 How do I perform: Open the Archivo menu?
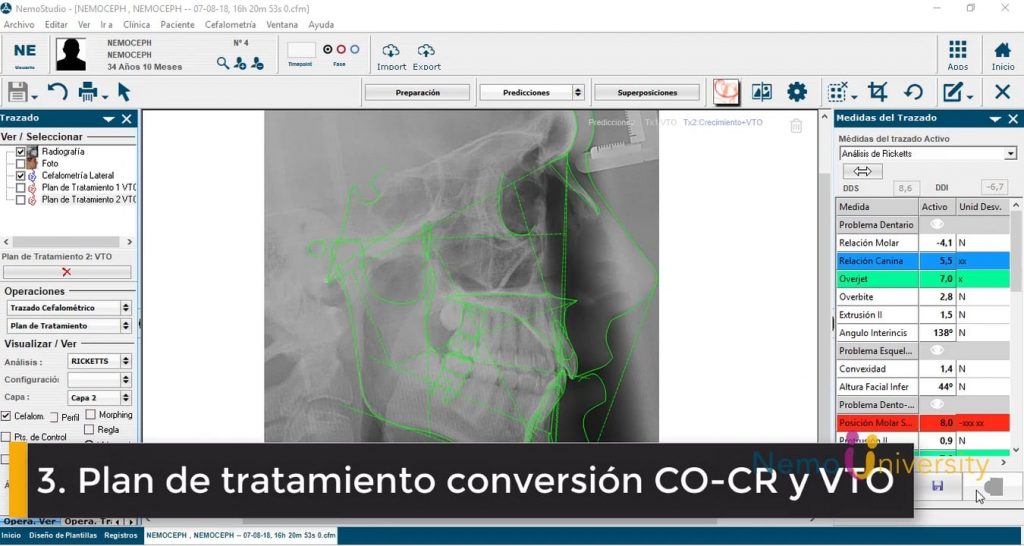pyautogui.click(x=19, y=25)
